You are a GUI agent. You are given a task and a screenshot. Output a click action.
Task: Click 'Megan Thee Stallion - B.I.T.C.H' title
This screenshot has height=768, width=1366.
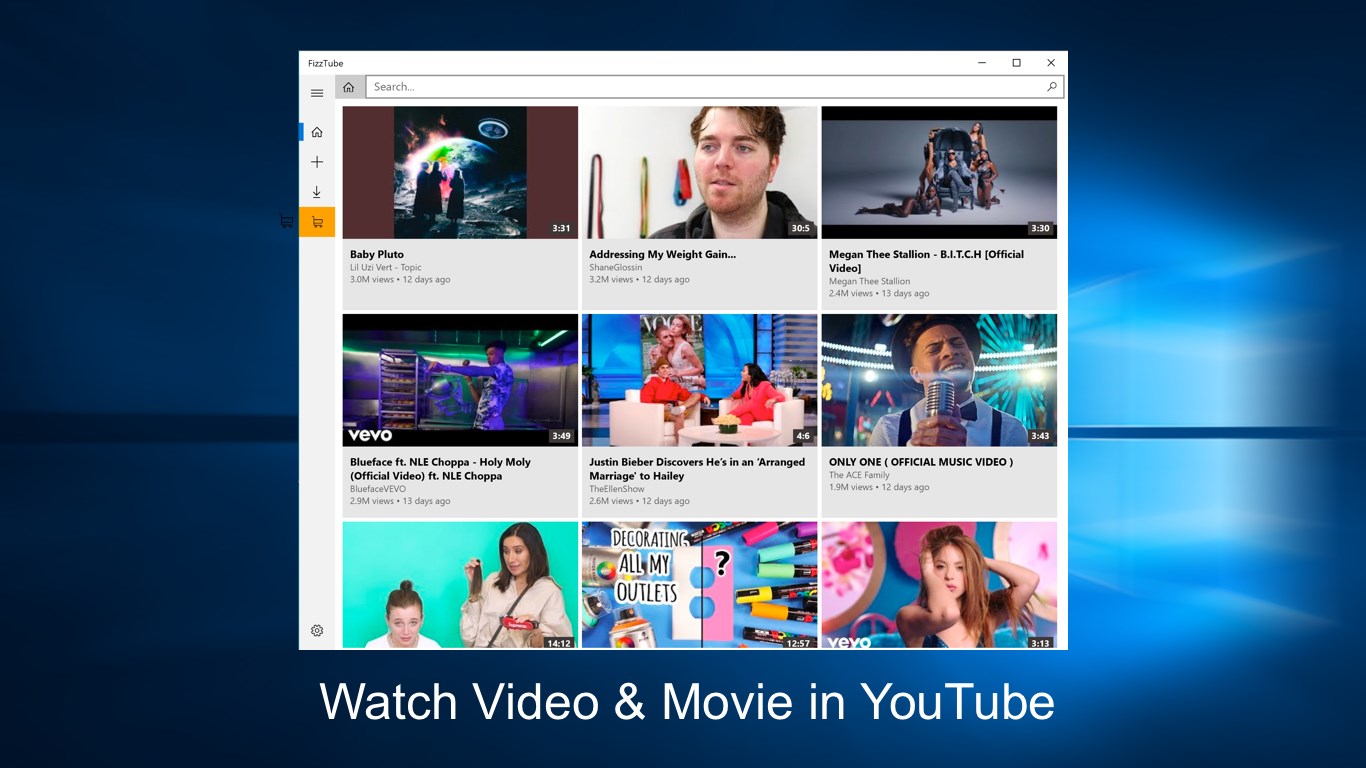pyautogui.click(x=926, y=261)
